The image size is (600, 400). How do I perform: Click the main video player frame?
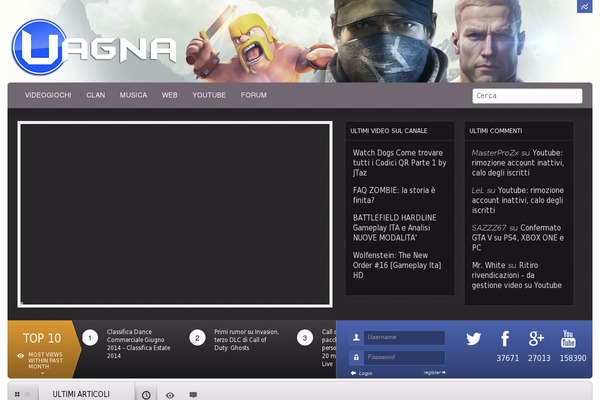pyautogui.click(x=175, y=214)
